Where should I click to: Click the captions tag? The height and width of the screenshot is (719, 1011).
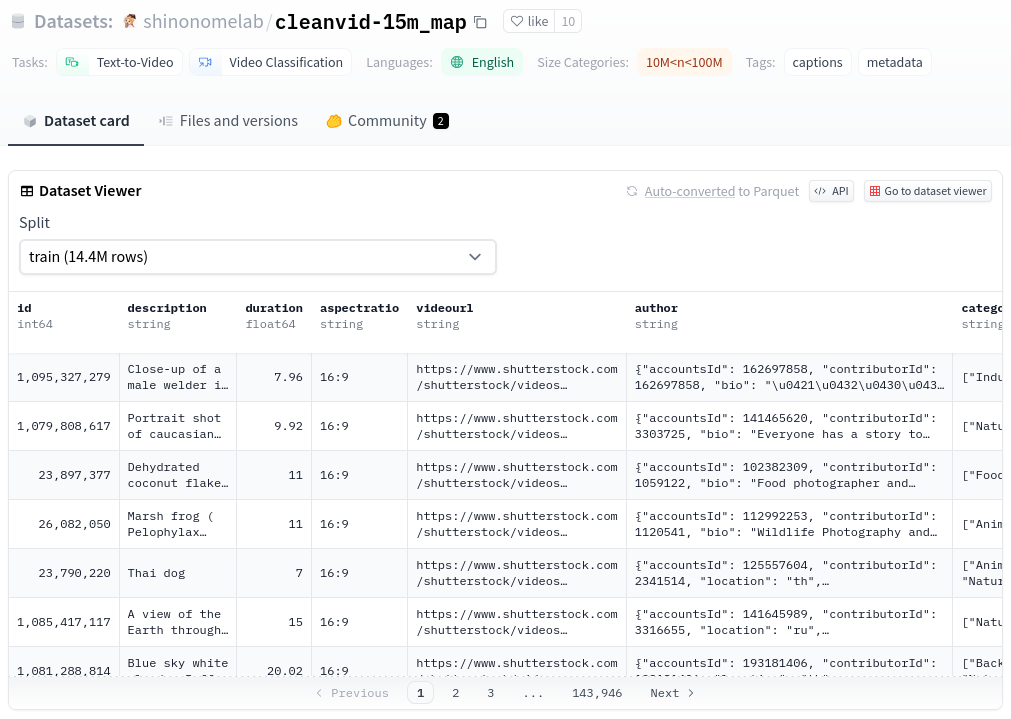pyautogui.click(x=818, y=63)
